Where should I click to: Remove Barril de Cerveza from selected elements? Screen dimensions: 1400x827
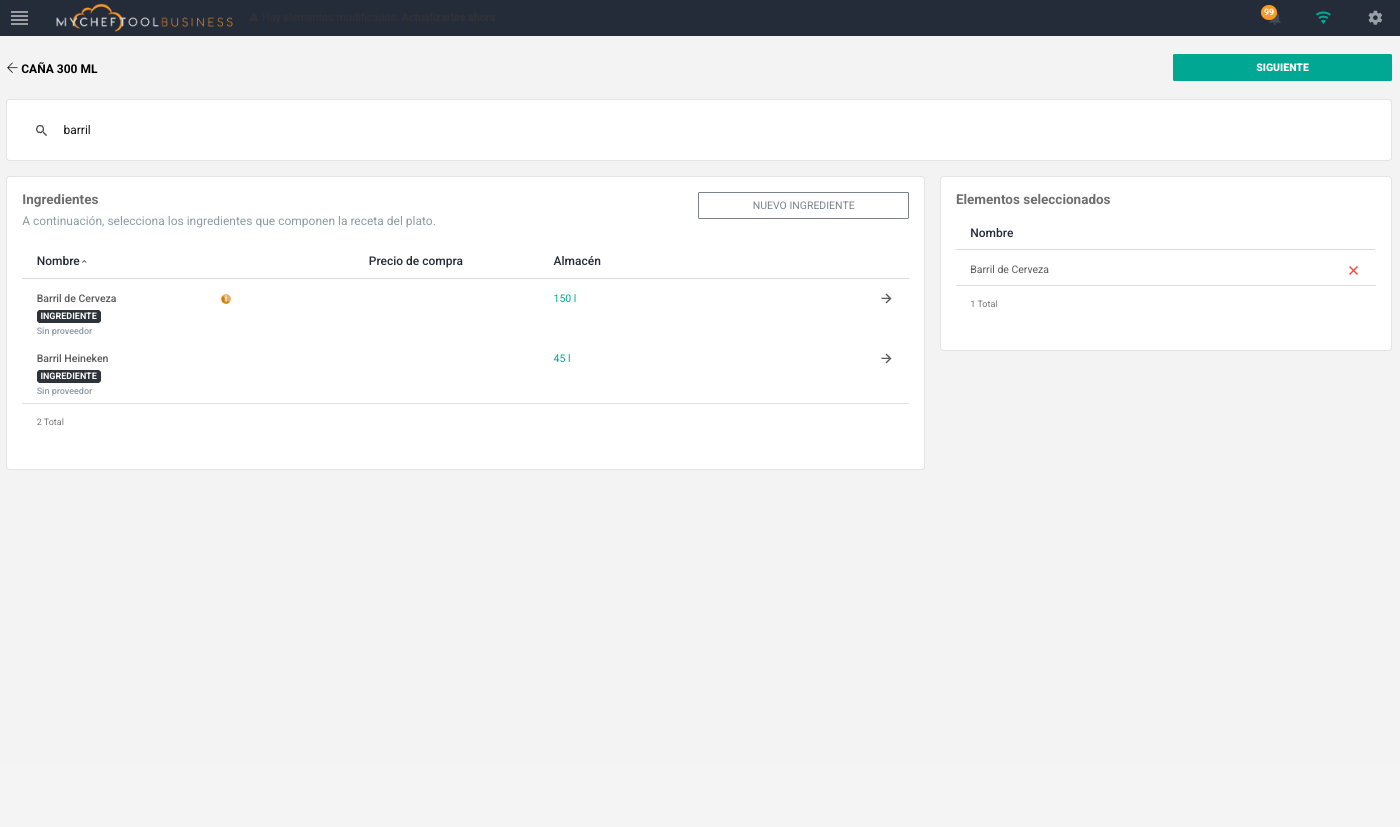click(1353, 270)
